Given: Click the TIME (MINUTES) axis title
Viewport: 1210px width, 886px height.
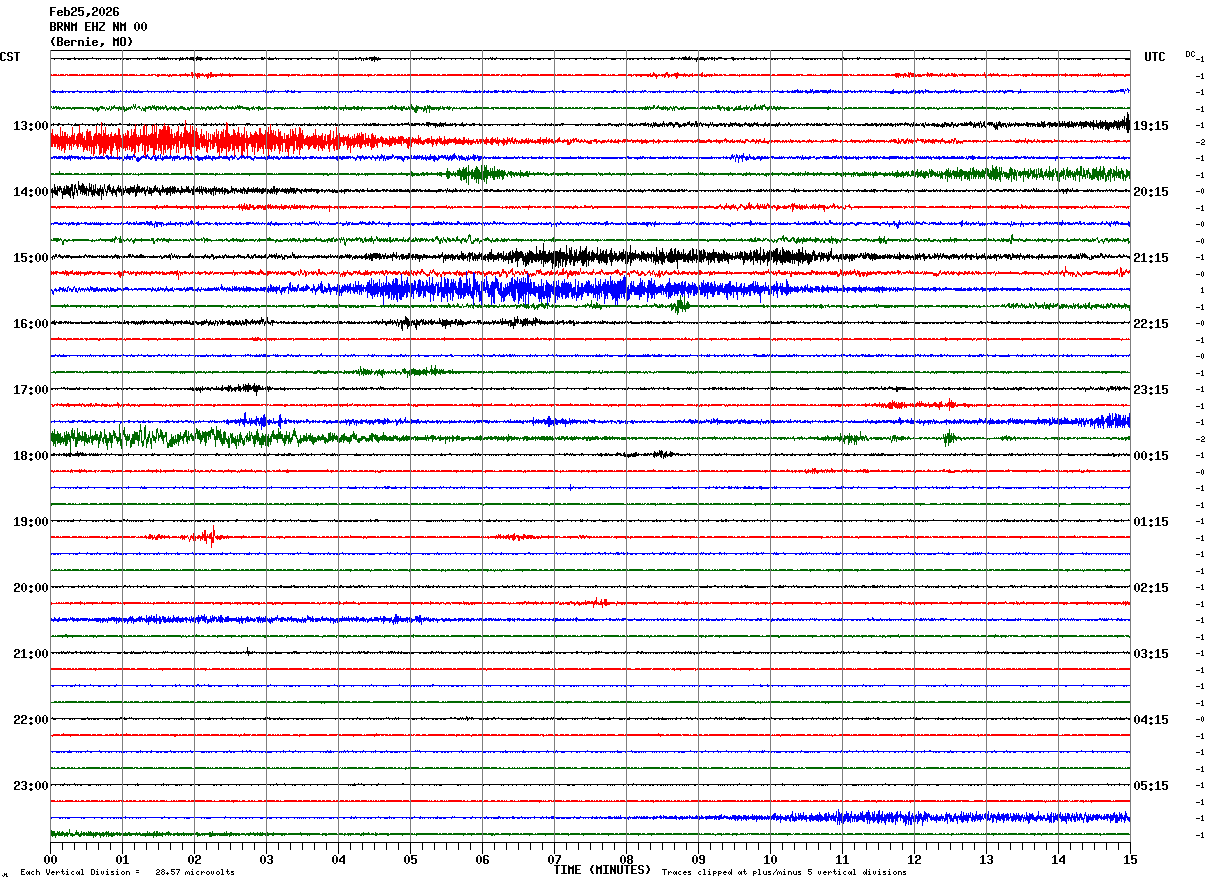Looking at the screenshot, I should click(x=601, y=870).
